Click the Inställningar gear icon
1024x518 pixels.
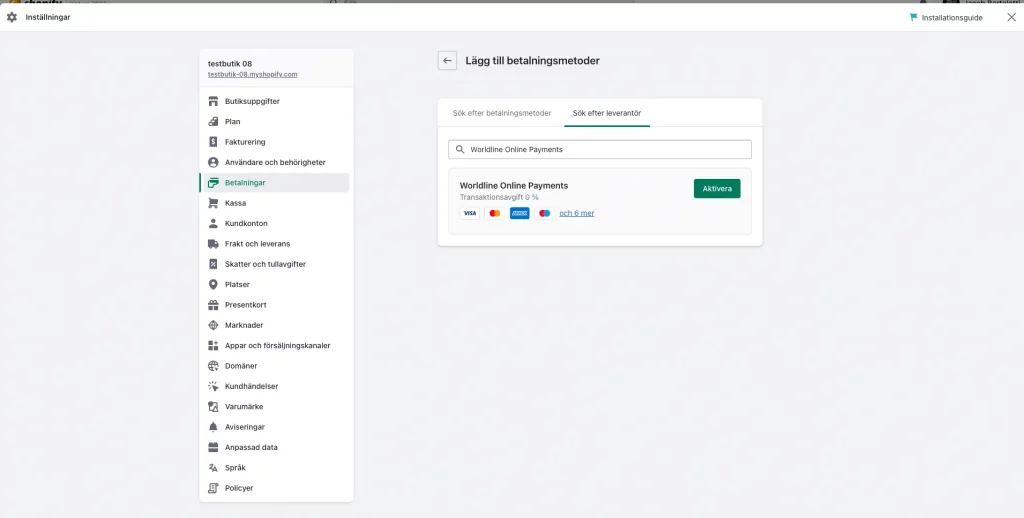click(12, 18)
